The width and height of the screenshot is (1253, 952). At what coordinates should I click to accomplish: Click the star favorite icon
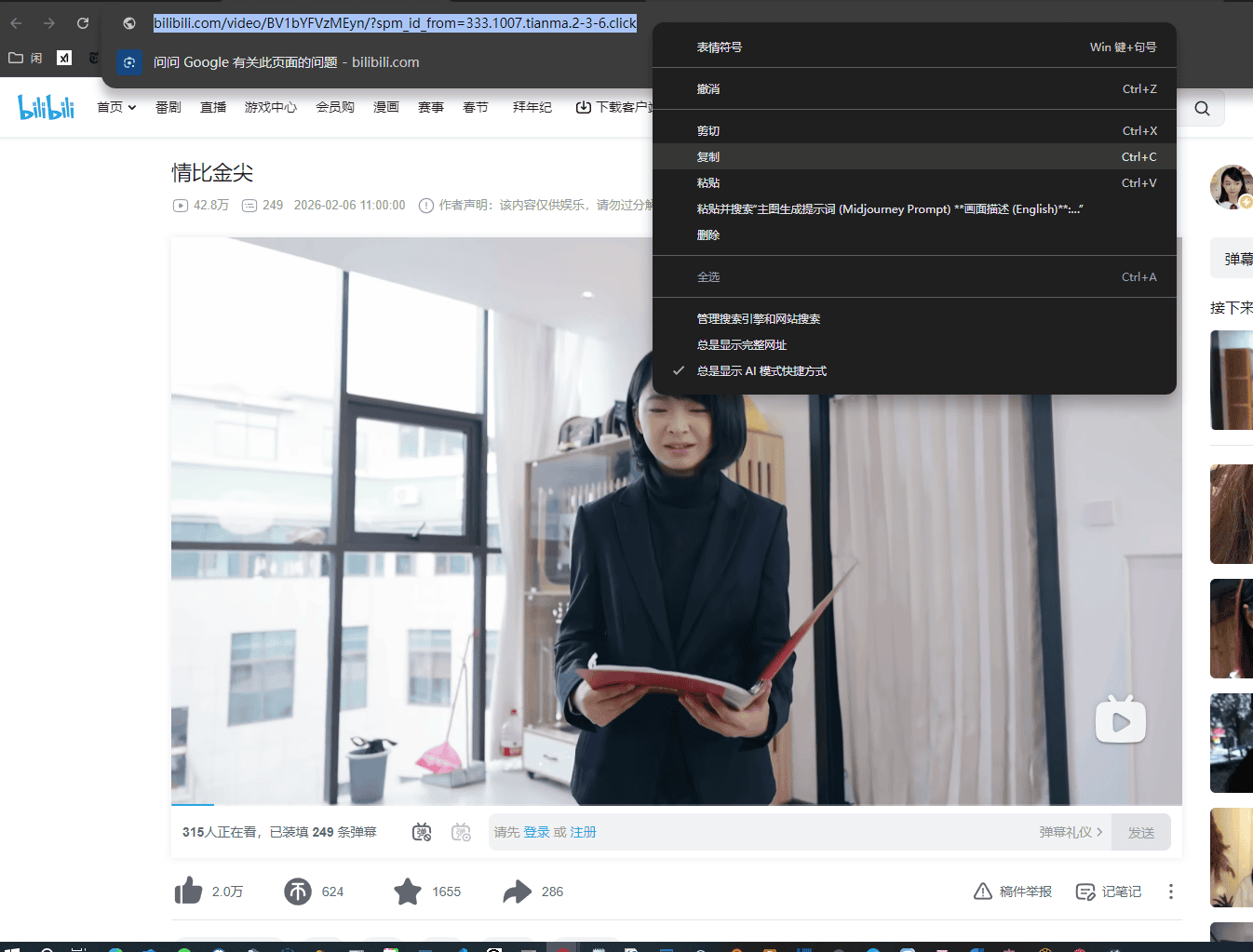point(408,891)
